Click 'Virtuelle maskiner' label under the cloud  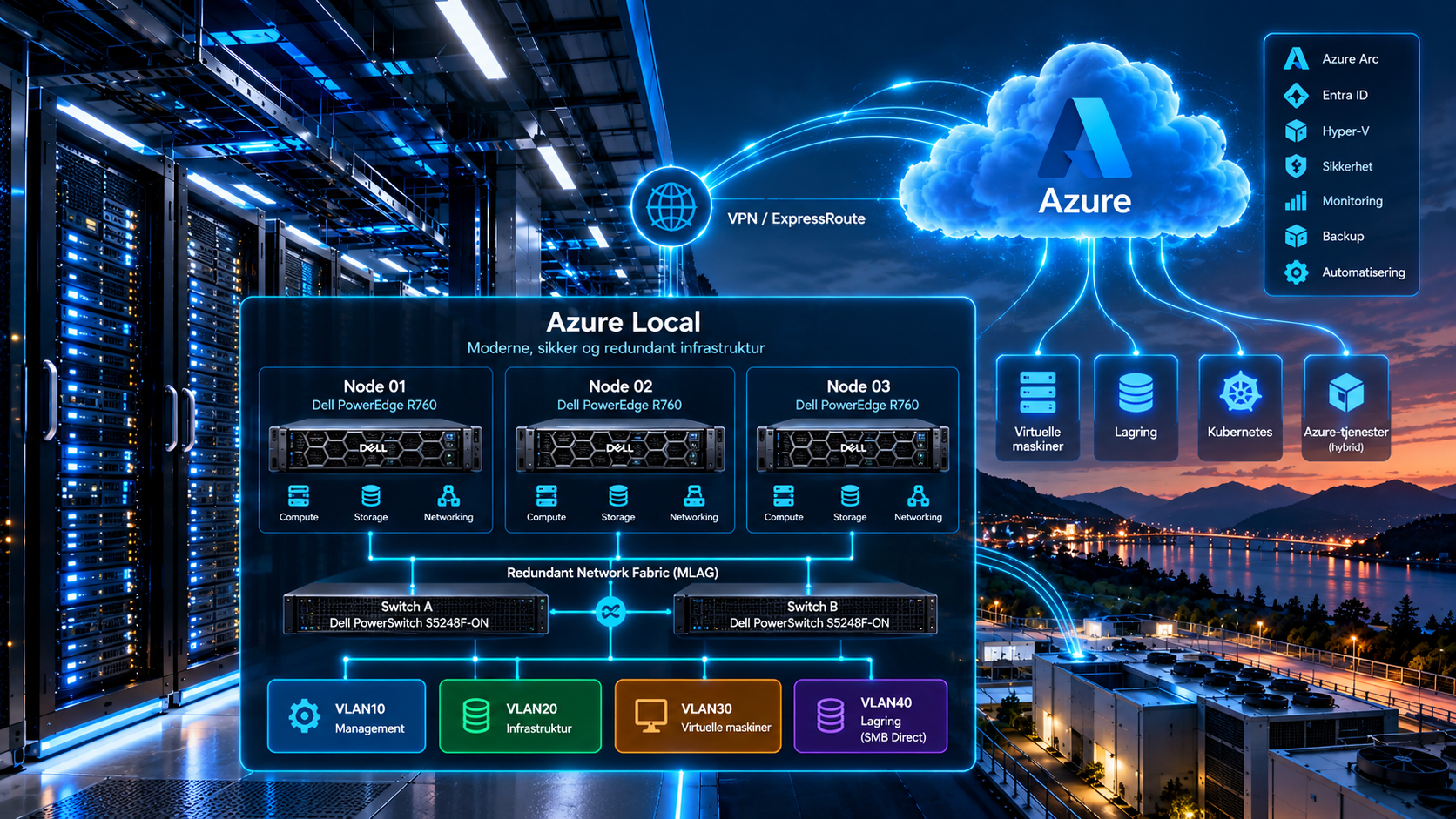1038,439
